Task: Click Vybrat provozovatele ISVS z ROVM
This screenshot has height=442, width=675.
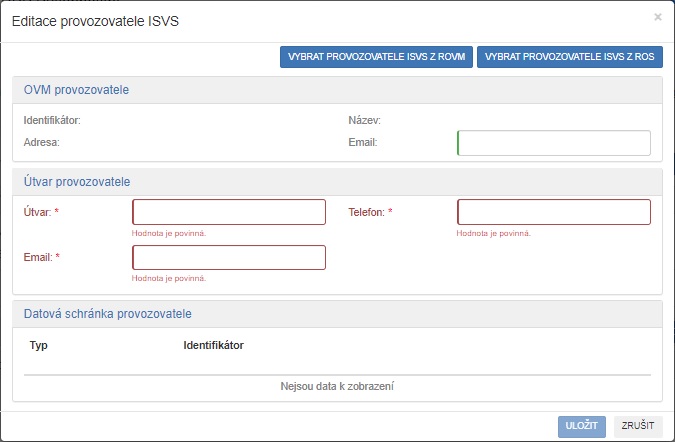Action: tap(376, 57)
